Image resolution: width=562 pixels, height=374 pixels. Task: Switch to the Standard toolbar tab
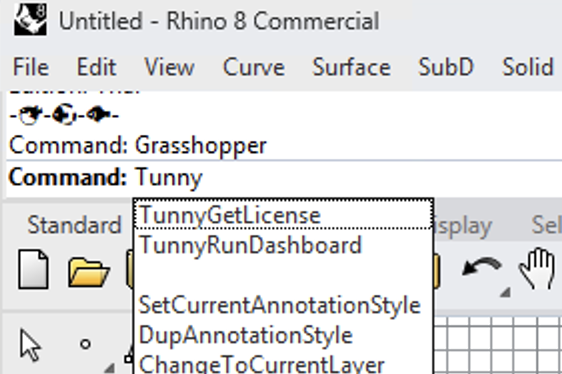point(75,226)
